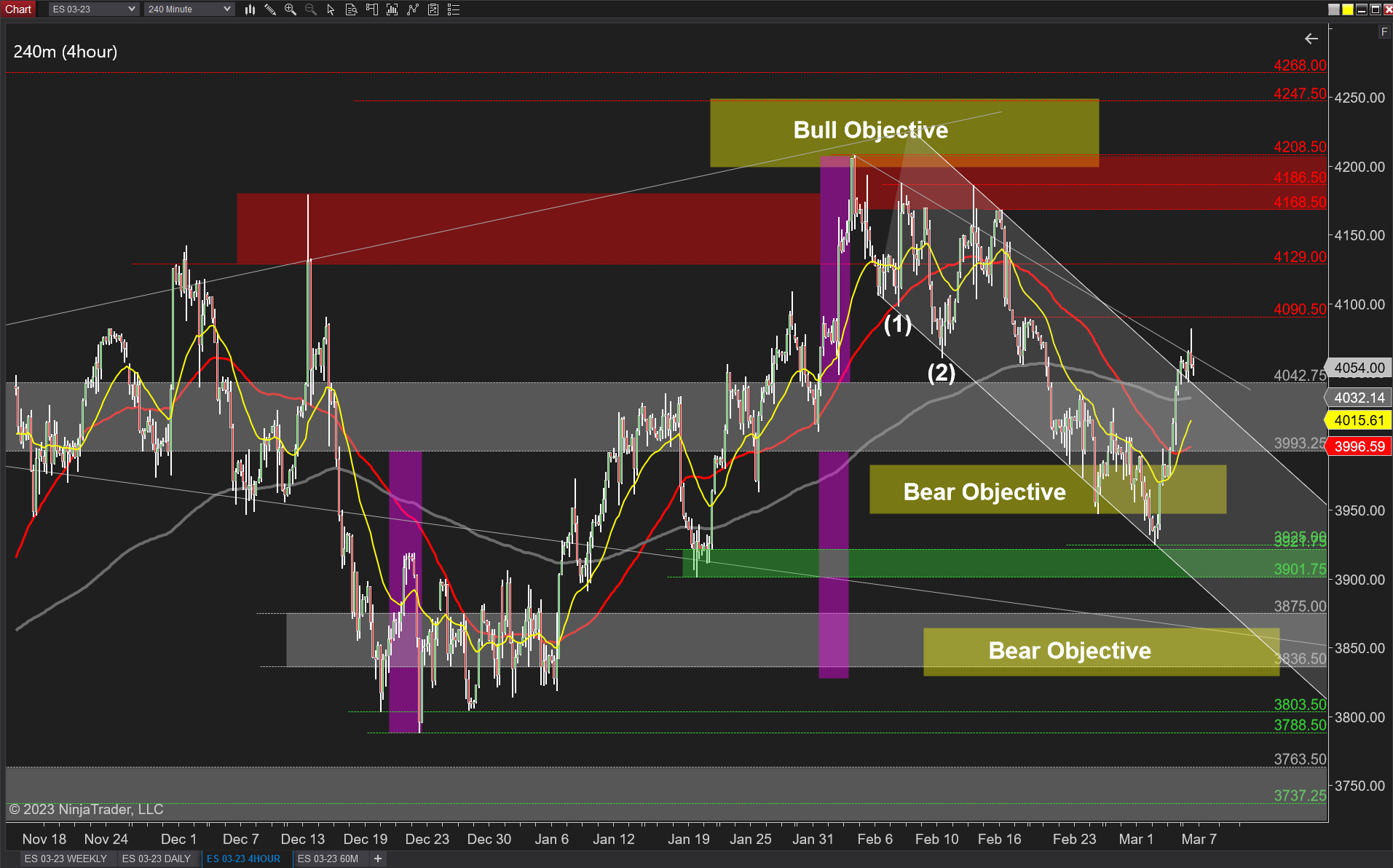Click the (1) wave label
The height and width of the screenshot is (868, 1393).
[897, 325]
